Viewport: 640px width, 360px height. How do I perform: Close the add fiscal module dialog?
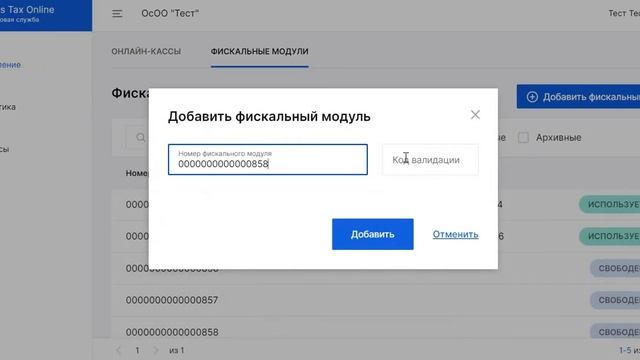point(475,115)
